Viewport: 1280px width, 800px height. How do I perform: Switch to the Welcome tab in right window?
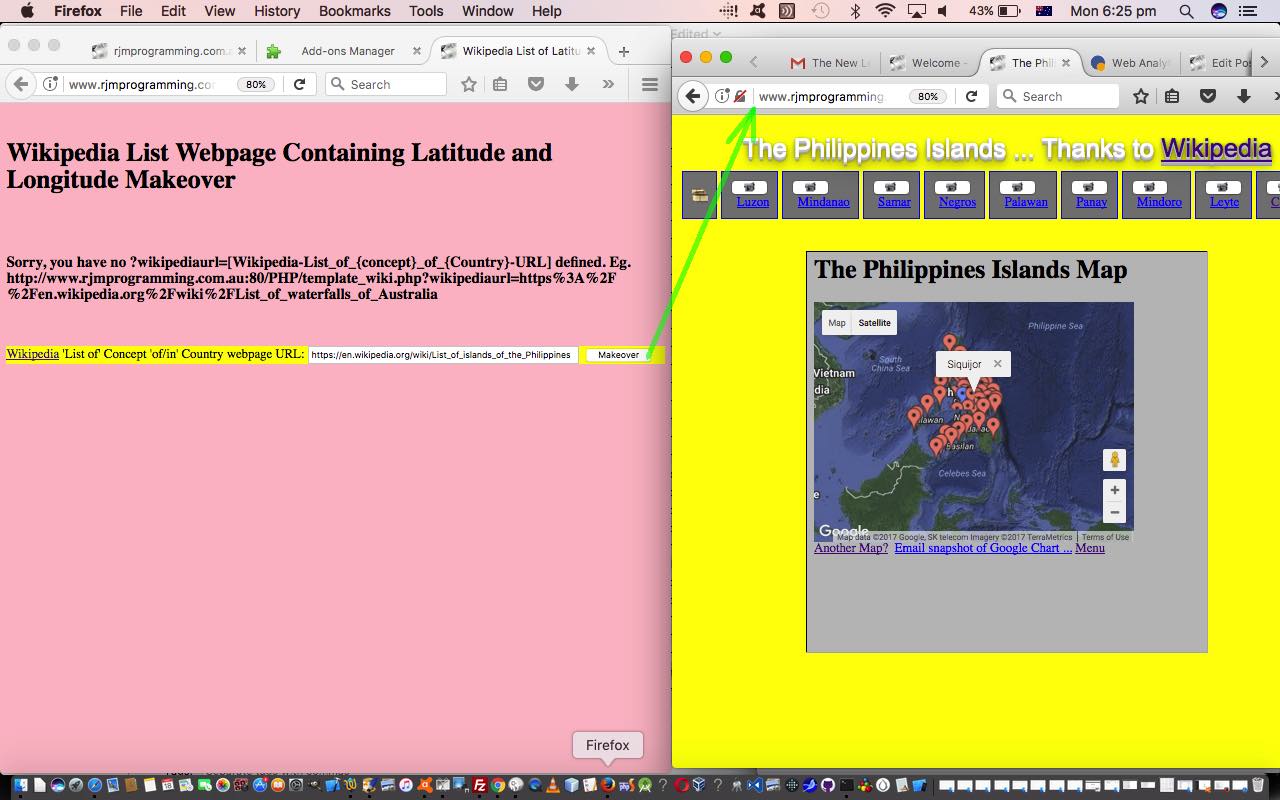click(x=930, y=63)
